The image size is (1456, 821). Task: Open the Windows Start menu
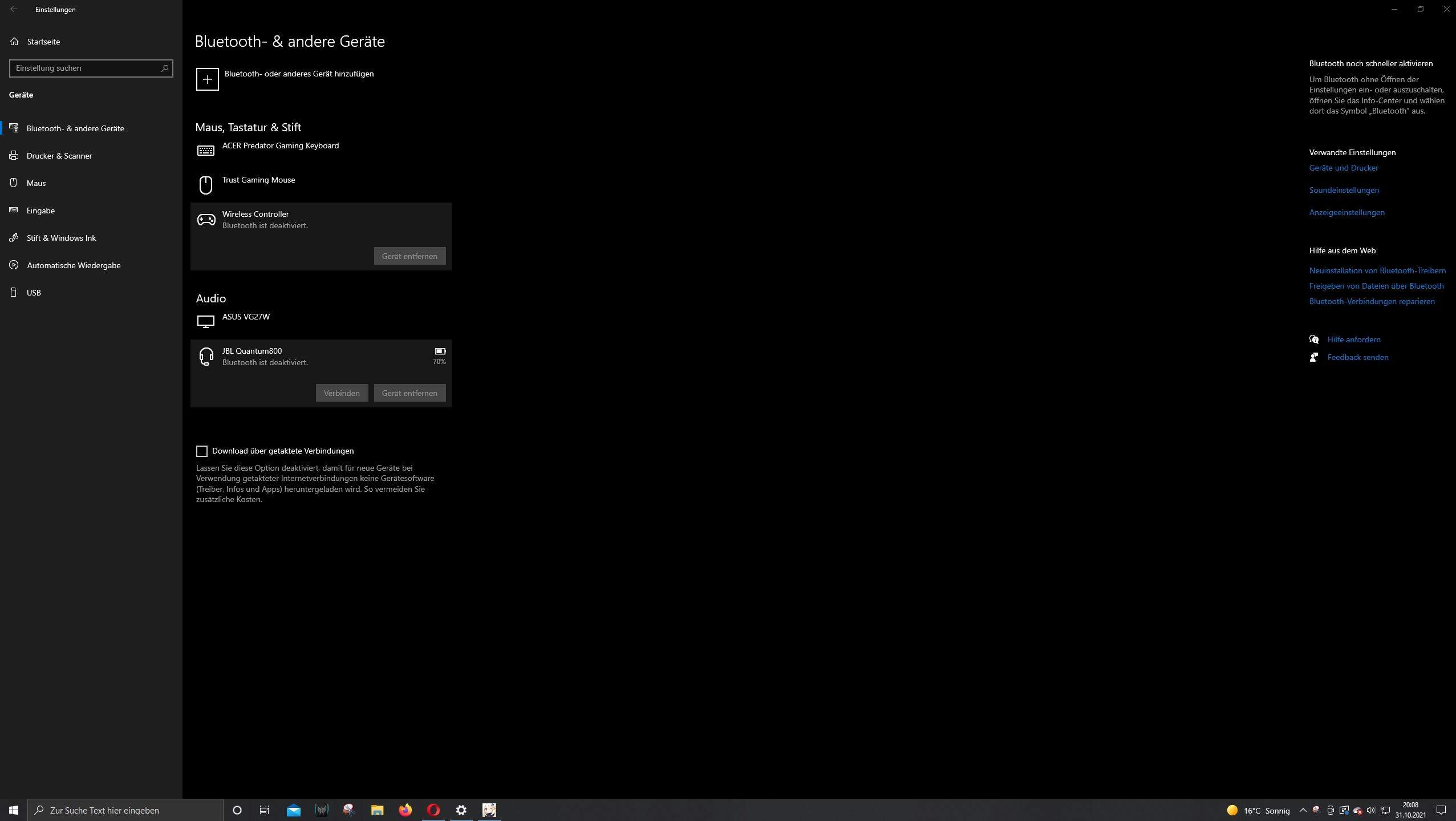pos(13,810)
